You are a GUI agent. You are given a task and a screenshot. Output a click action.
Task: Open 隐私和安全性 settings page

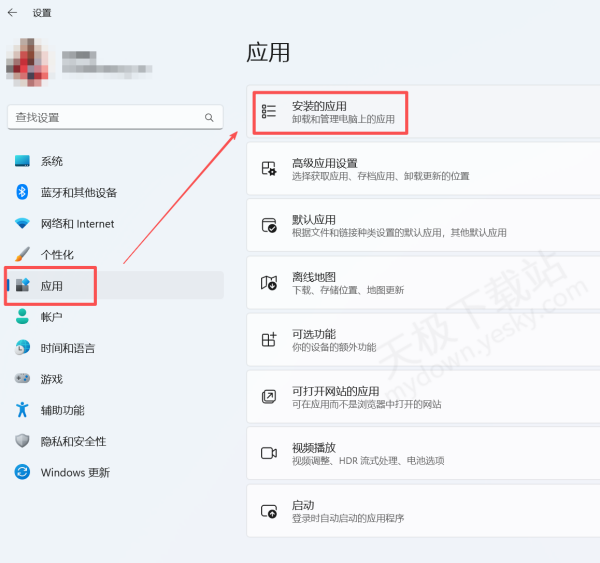[73, 441]
